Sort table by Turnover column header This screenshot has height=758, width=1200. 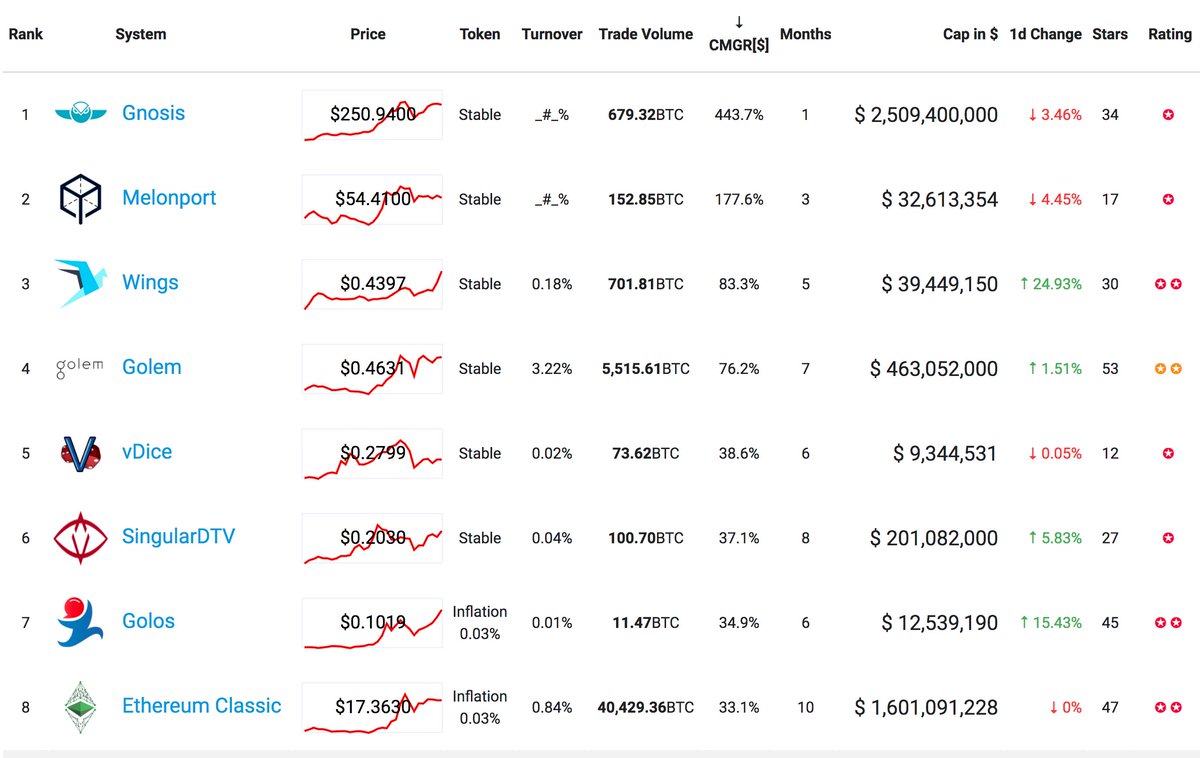coord(552,34)
